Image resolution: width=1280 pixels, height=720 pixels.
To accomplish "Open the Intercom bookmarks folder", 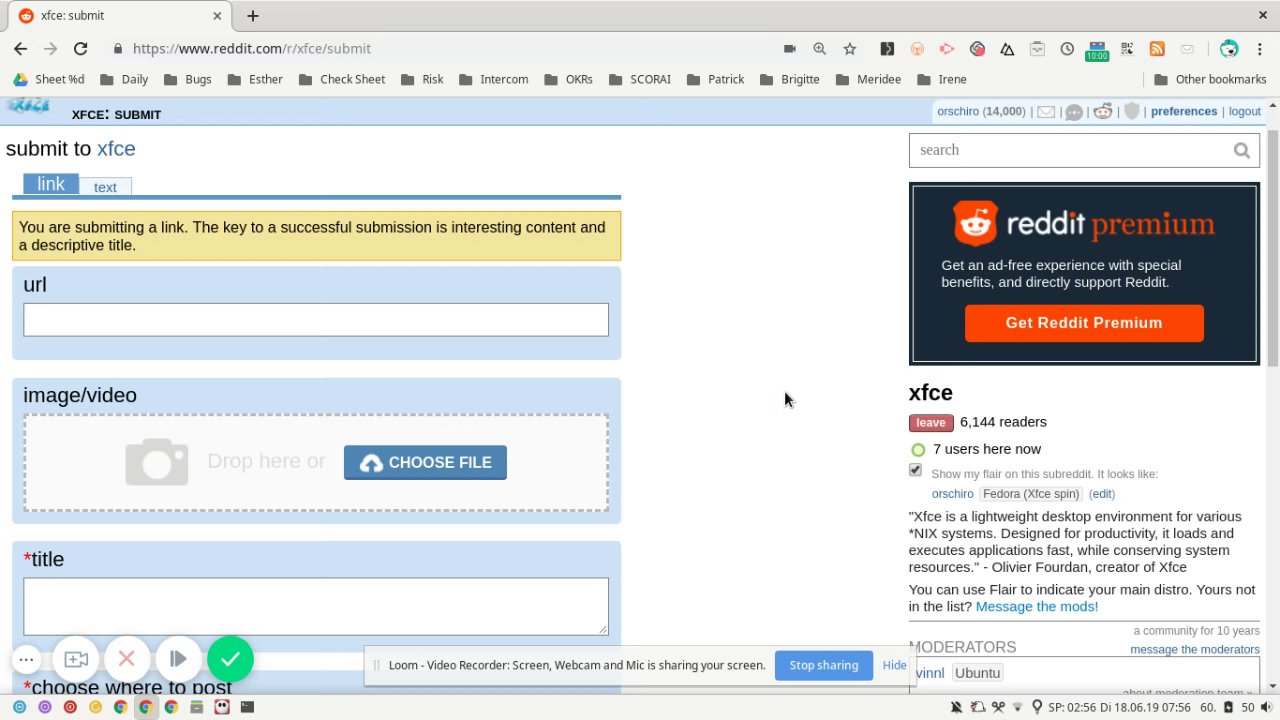I will tap(494, 79).
